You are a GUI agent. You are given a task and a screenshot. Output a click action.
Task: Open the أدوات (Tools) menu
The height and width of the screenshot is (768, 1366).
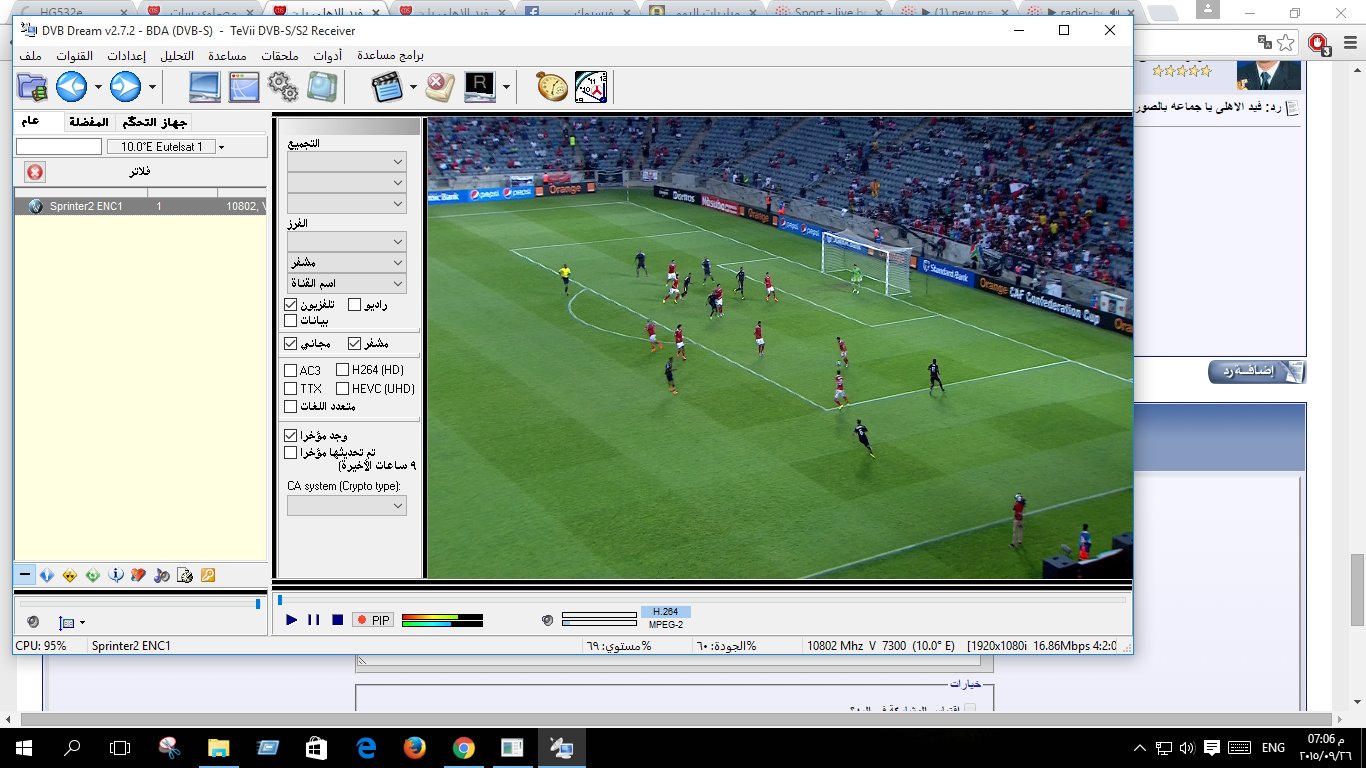(328, 55)
